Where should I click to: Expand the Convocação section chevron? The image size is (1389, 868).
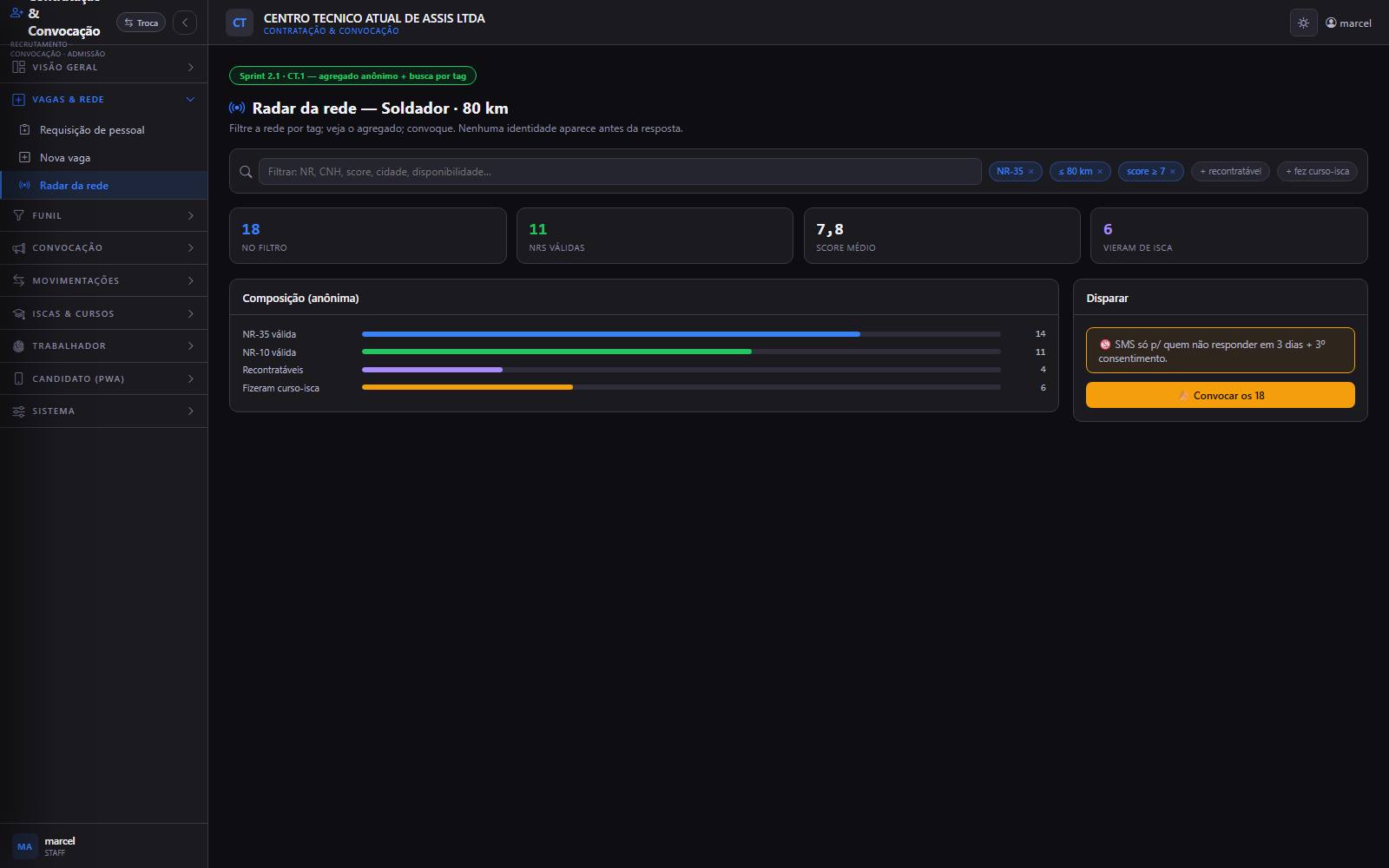(x=191, y=248)
